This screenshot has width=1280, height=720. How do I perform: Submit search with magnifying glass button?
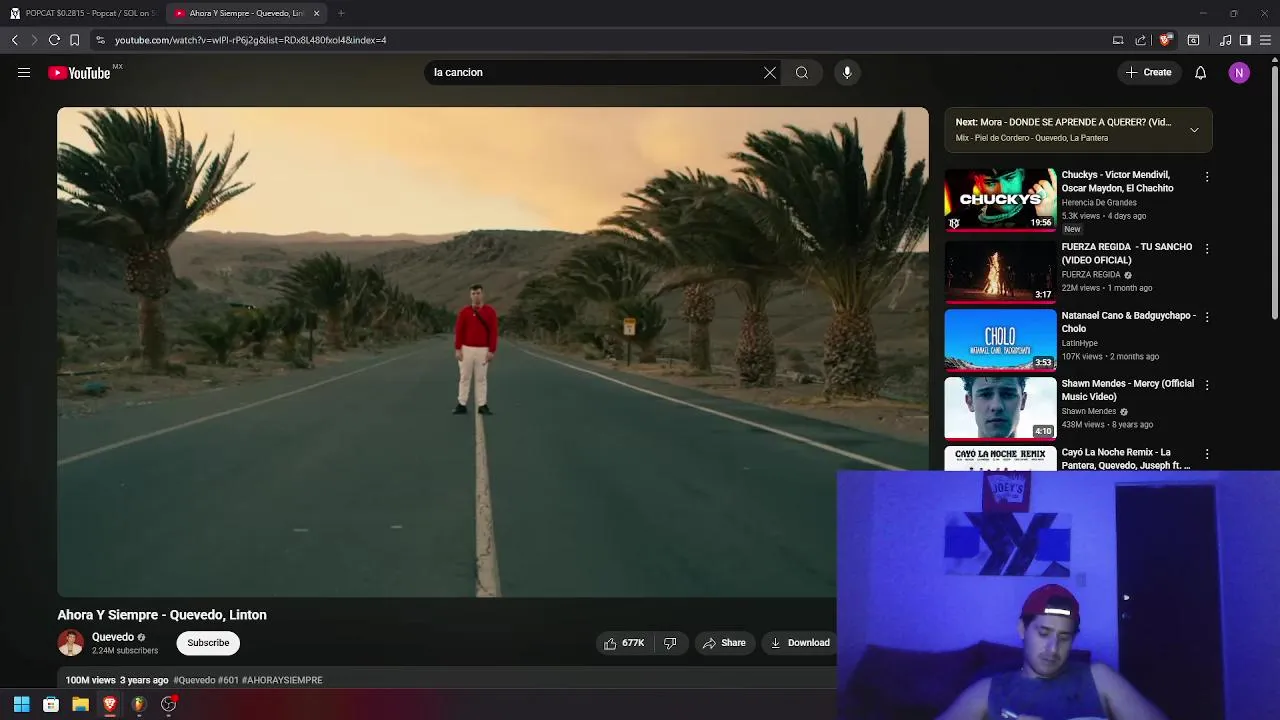(802, 73)
